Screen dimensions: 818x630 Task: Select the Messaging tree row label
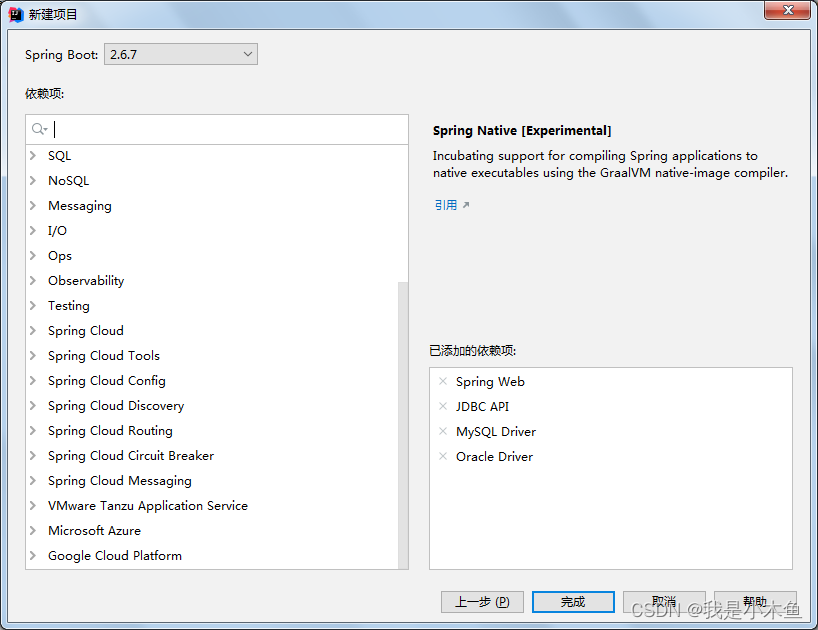pos(80,205)
